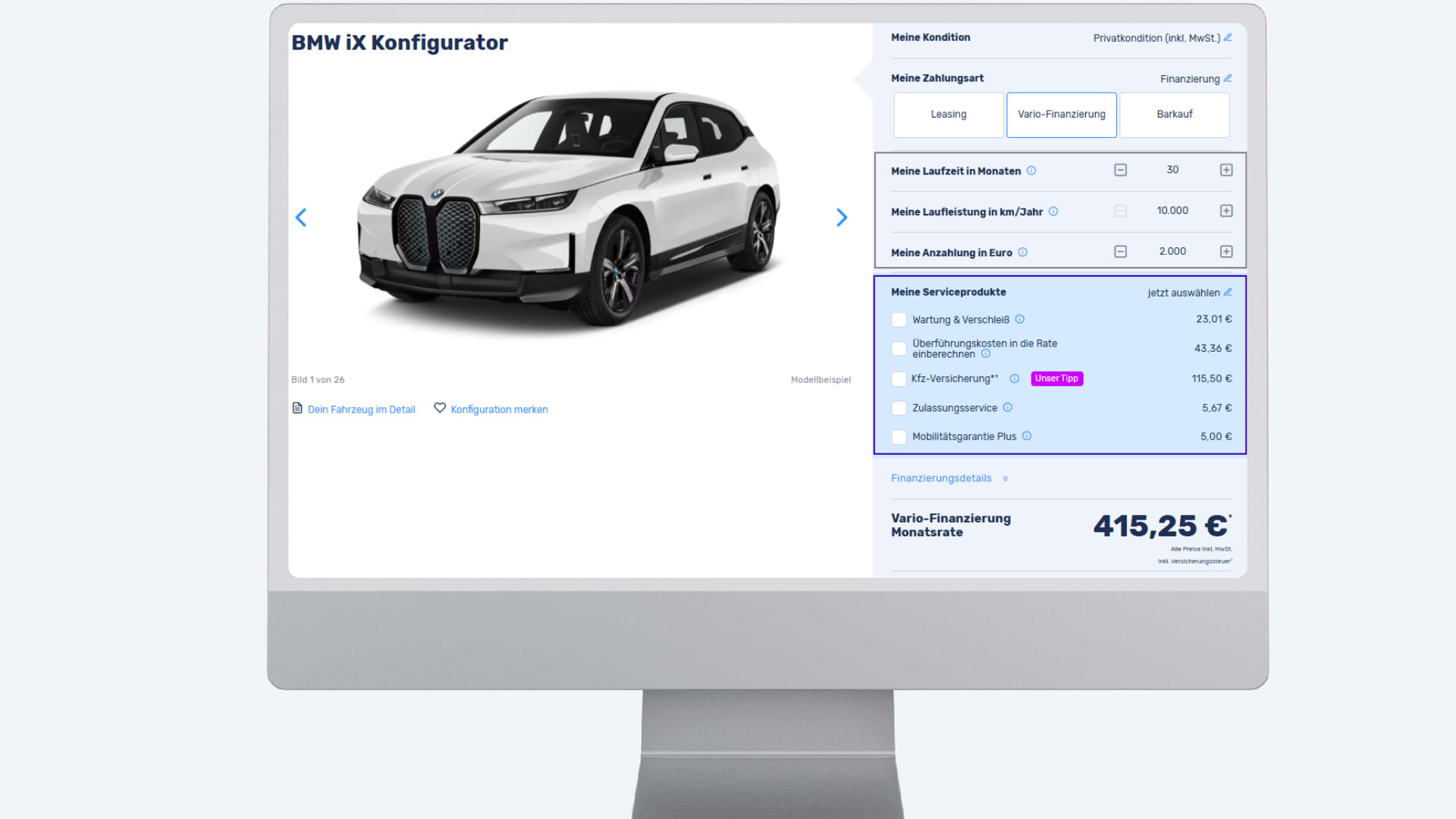Switch payment type to Leasing

click(x=949, y=115)
